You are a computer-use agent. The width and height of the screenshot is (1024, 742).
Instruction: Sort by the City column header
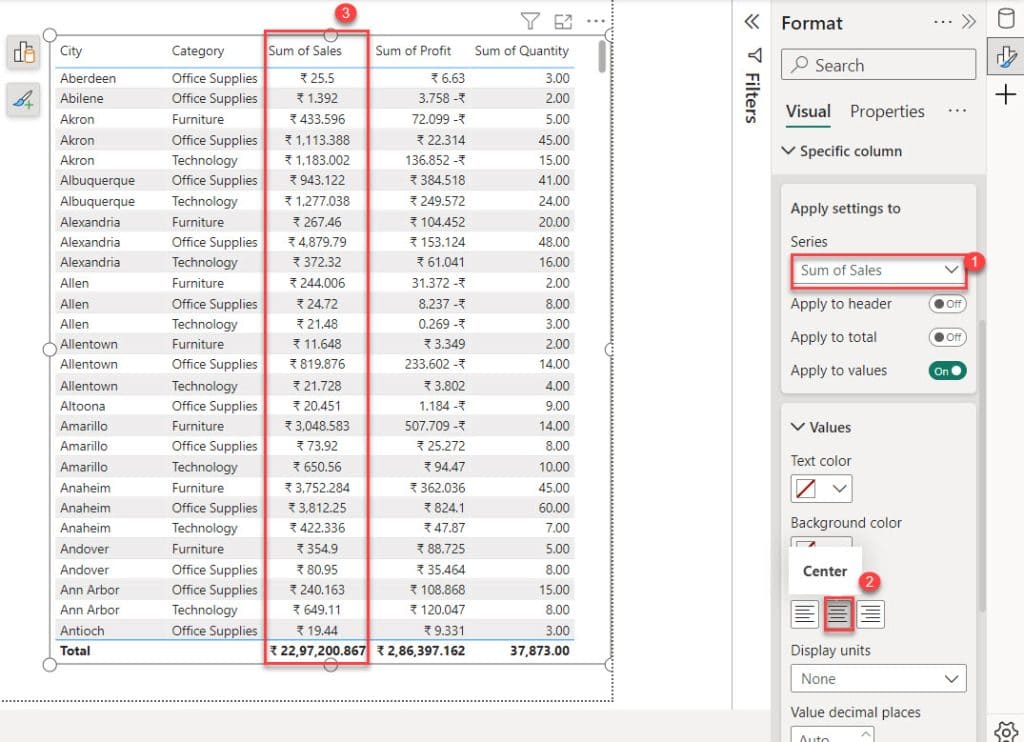(71, 51)
